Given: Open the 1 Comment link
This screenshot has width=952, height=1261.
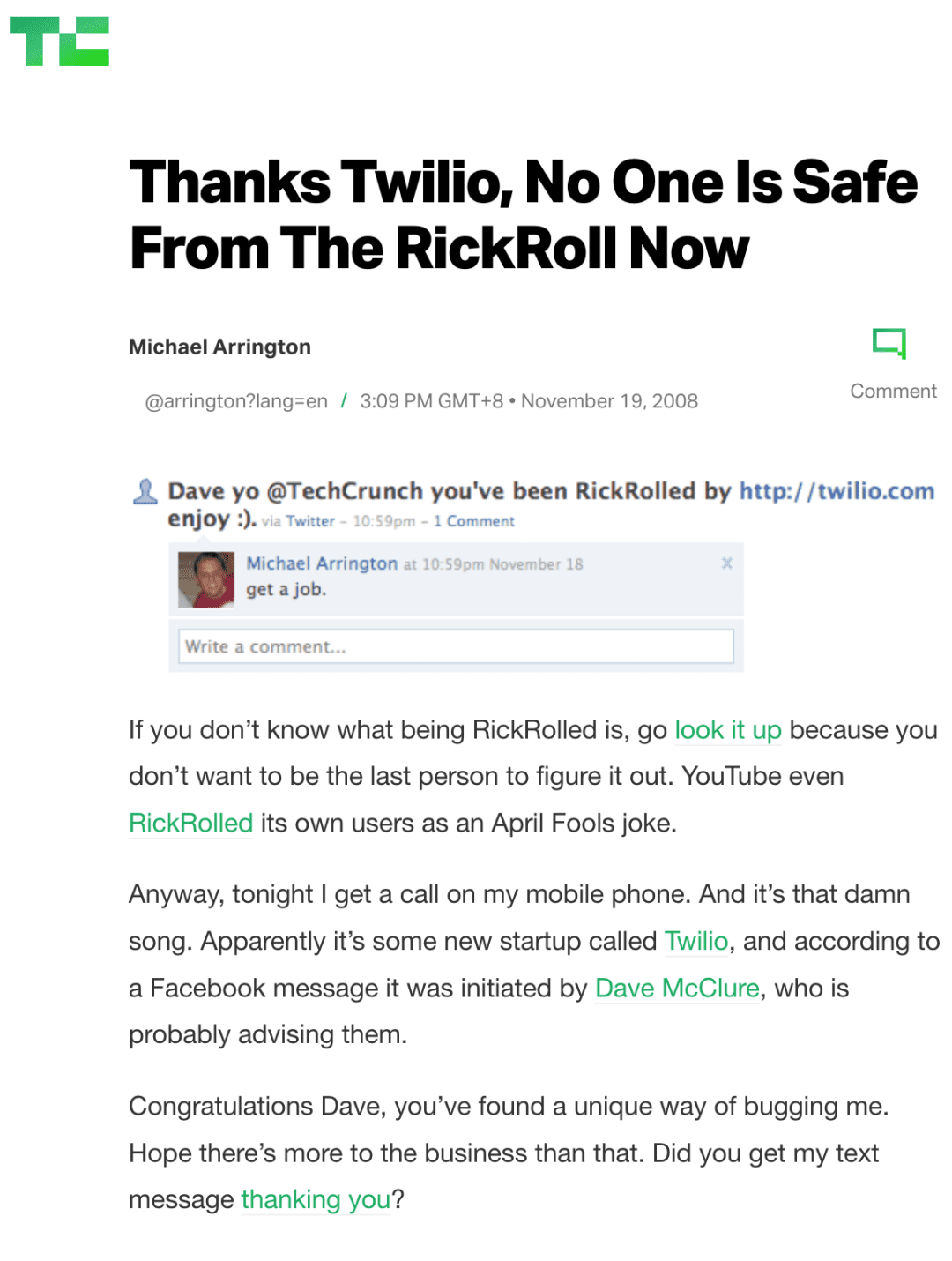Looking at the screenshot, I should [474, 521].
